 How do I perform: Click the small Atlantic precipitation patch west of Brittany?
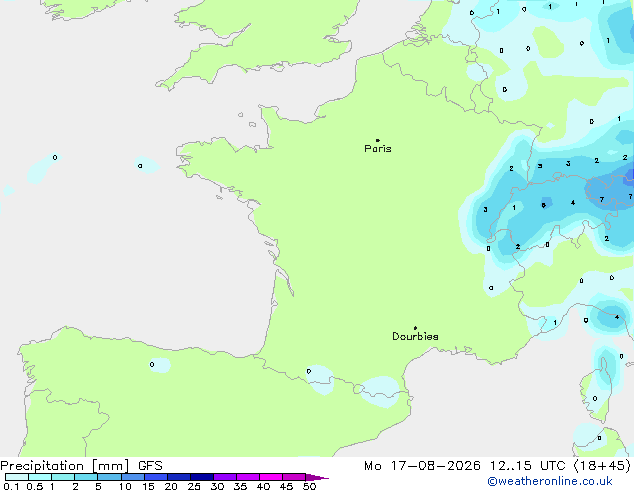pos(146,165)
